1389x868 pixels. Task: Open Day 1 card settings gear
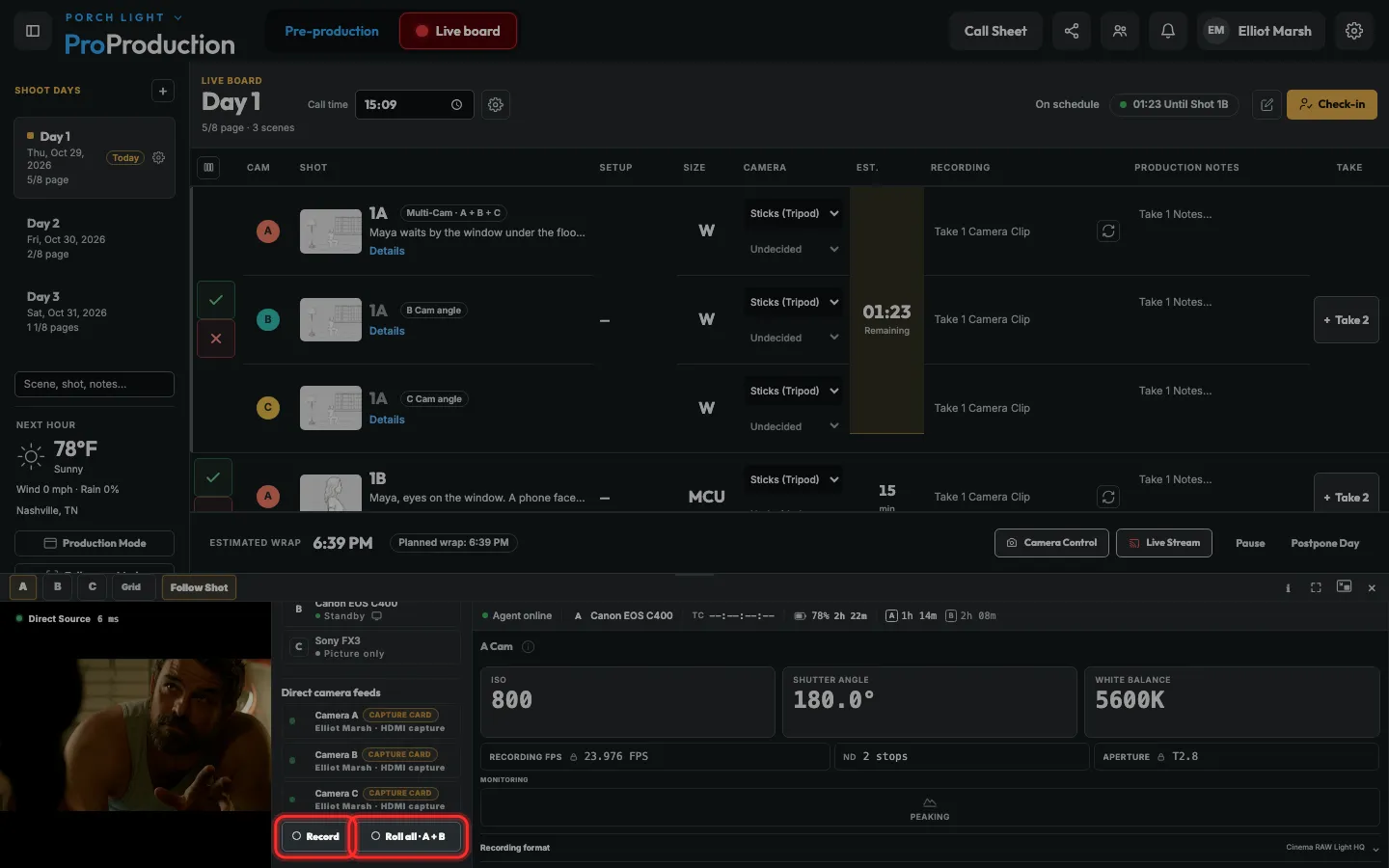click(159, 157)
